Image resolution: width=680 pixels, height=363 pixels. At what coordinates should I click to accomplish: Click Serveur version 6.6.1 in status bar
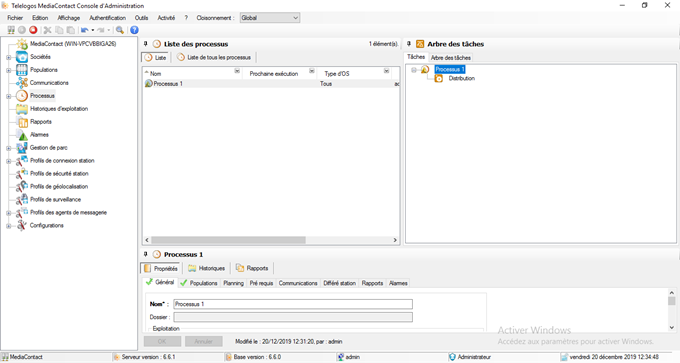(148, 357)
